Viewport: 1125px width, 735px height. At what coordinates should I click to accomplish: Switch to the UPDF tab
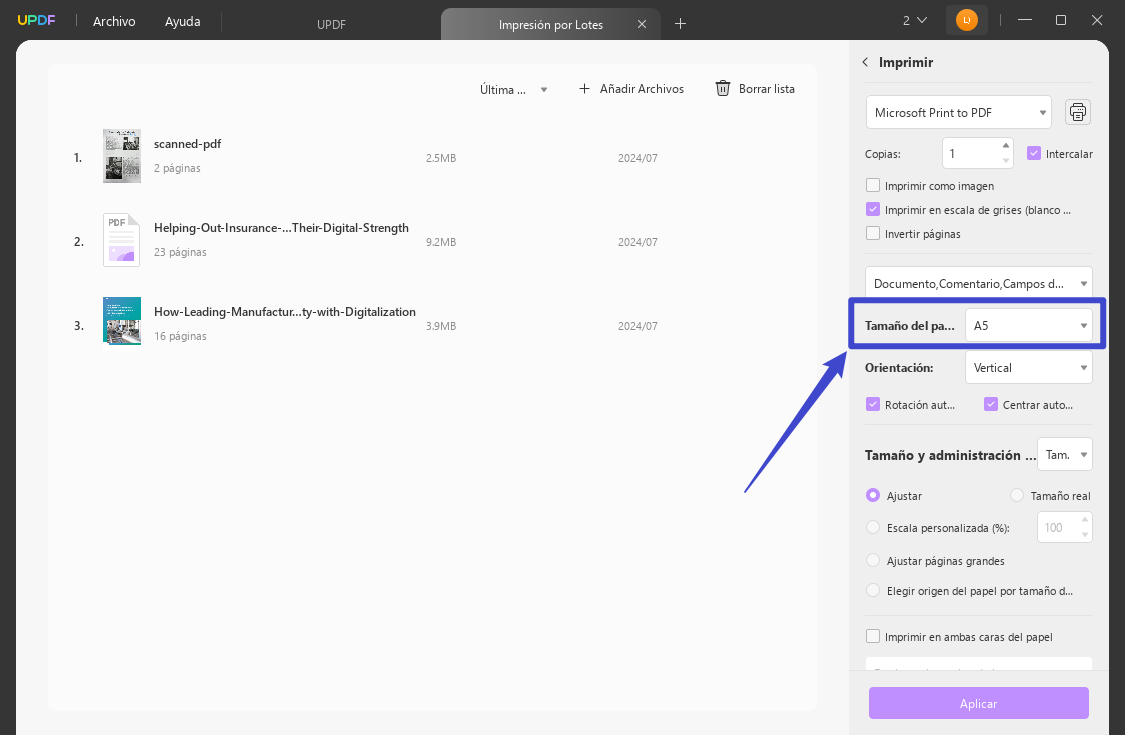point(331,24)
